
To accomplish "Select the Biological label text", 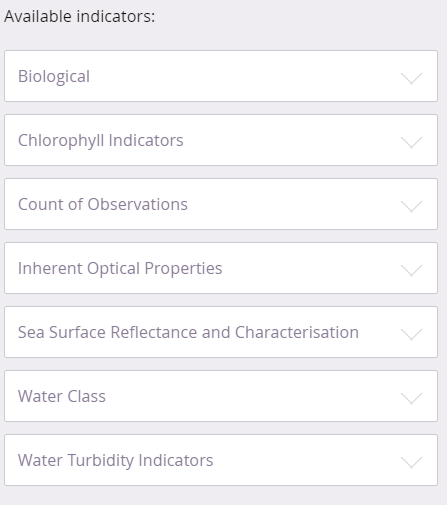I will pyautogui.click(x=54, y=77).
